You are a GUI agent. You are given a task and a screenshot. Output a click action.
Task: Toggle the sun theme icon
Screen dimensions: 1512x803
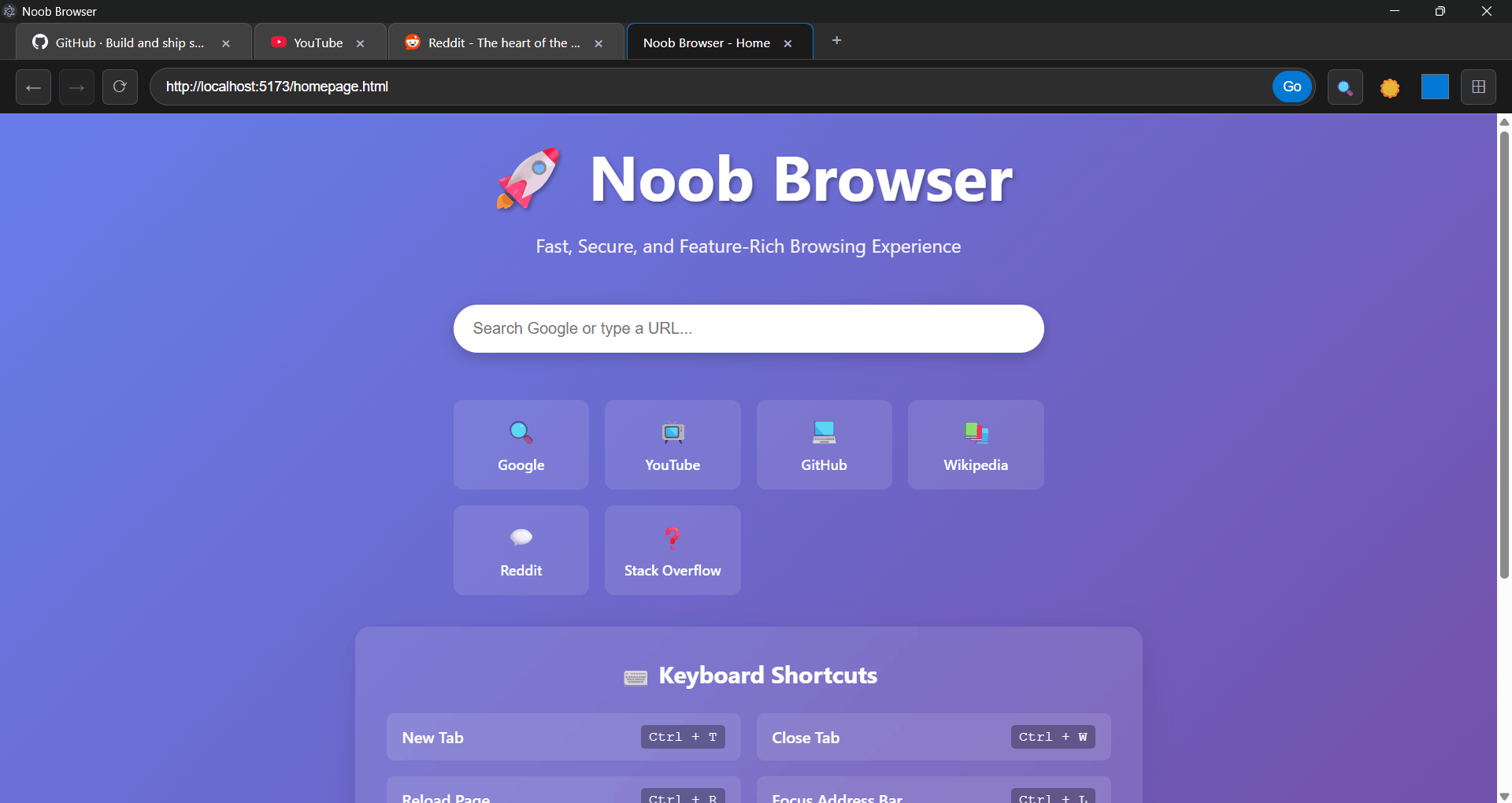tap(1390, 87)
